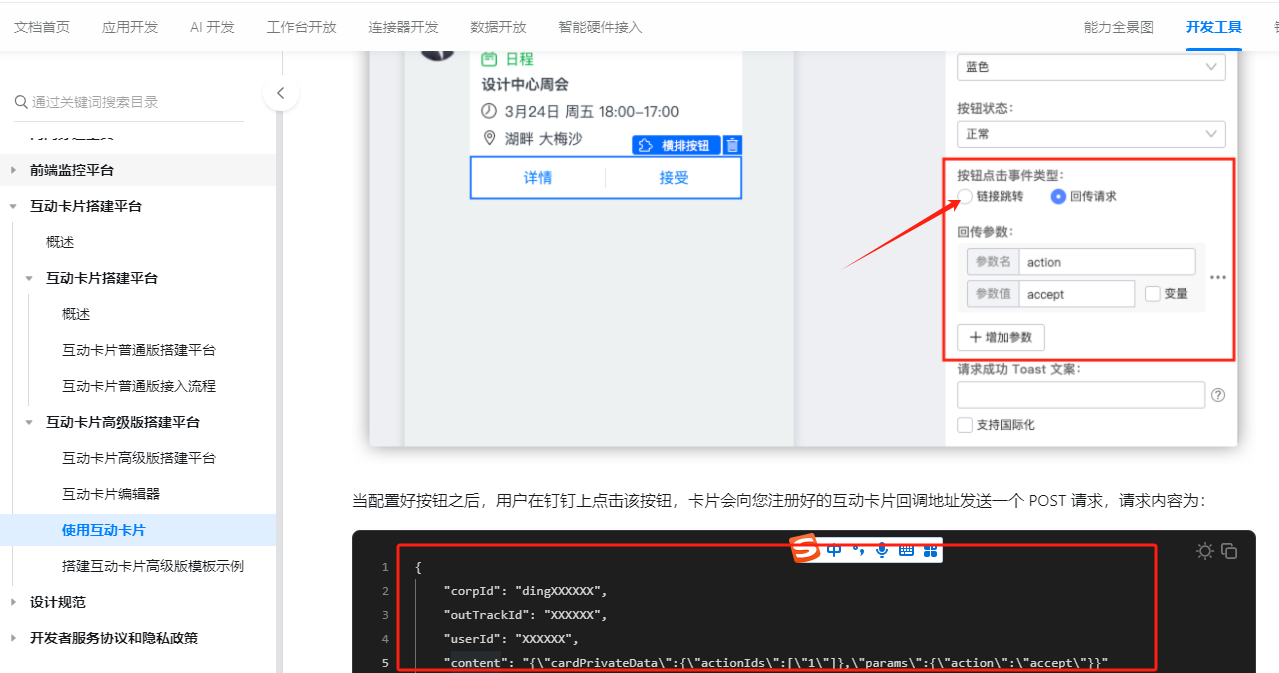Open the 蓝色 color dropdown
The width and height of the screenshot is (1279, 673).
point(1091,67)
